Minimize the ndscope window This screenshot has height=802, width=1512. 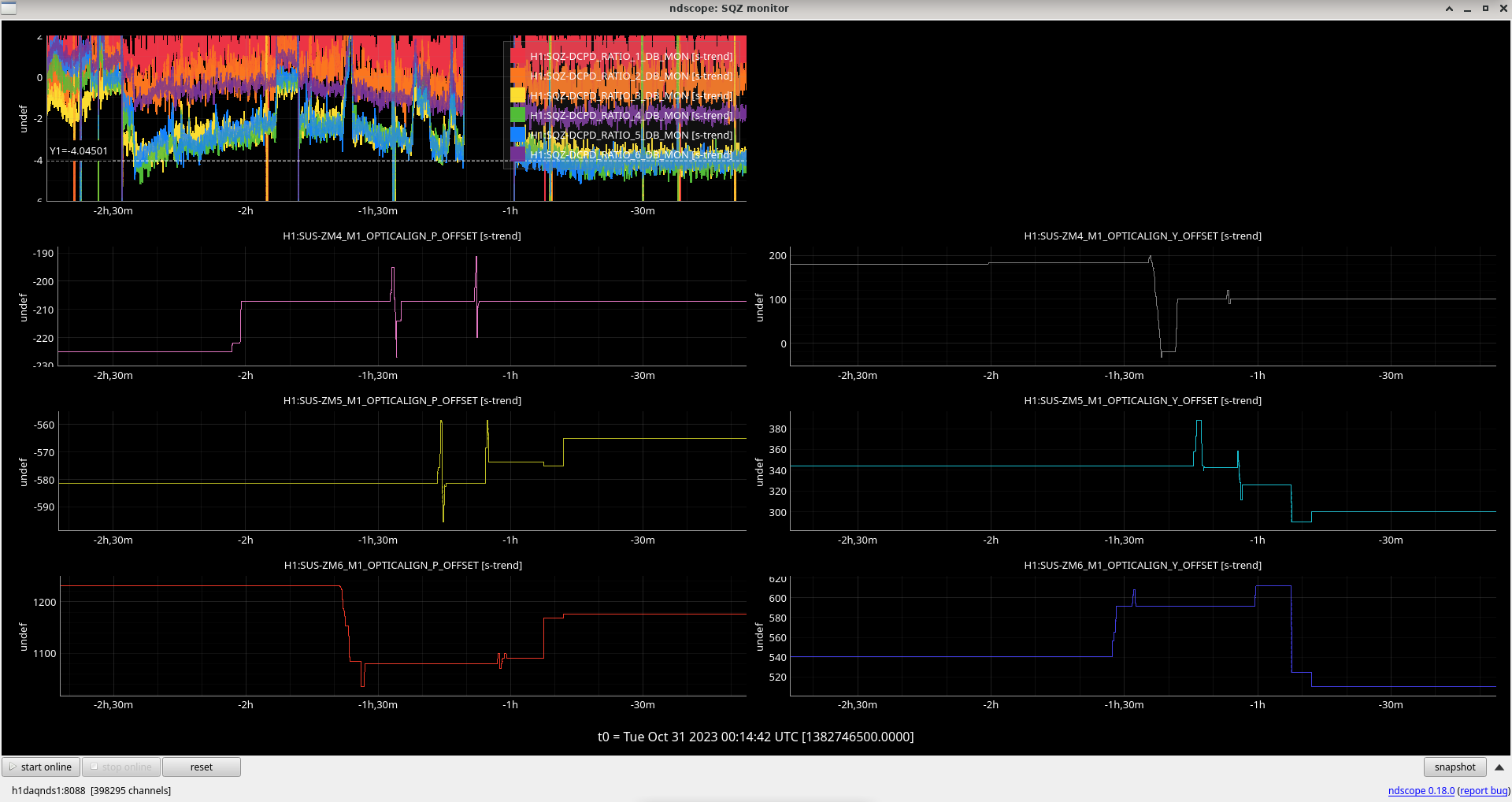click(x=1467, y=9)
